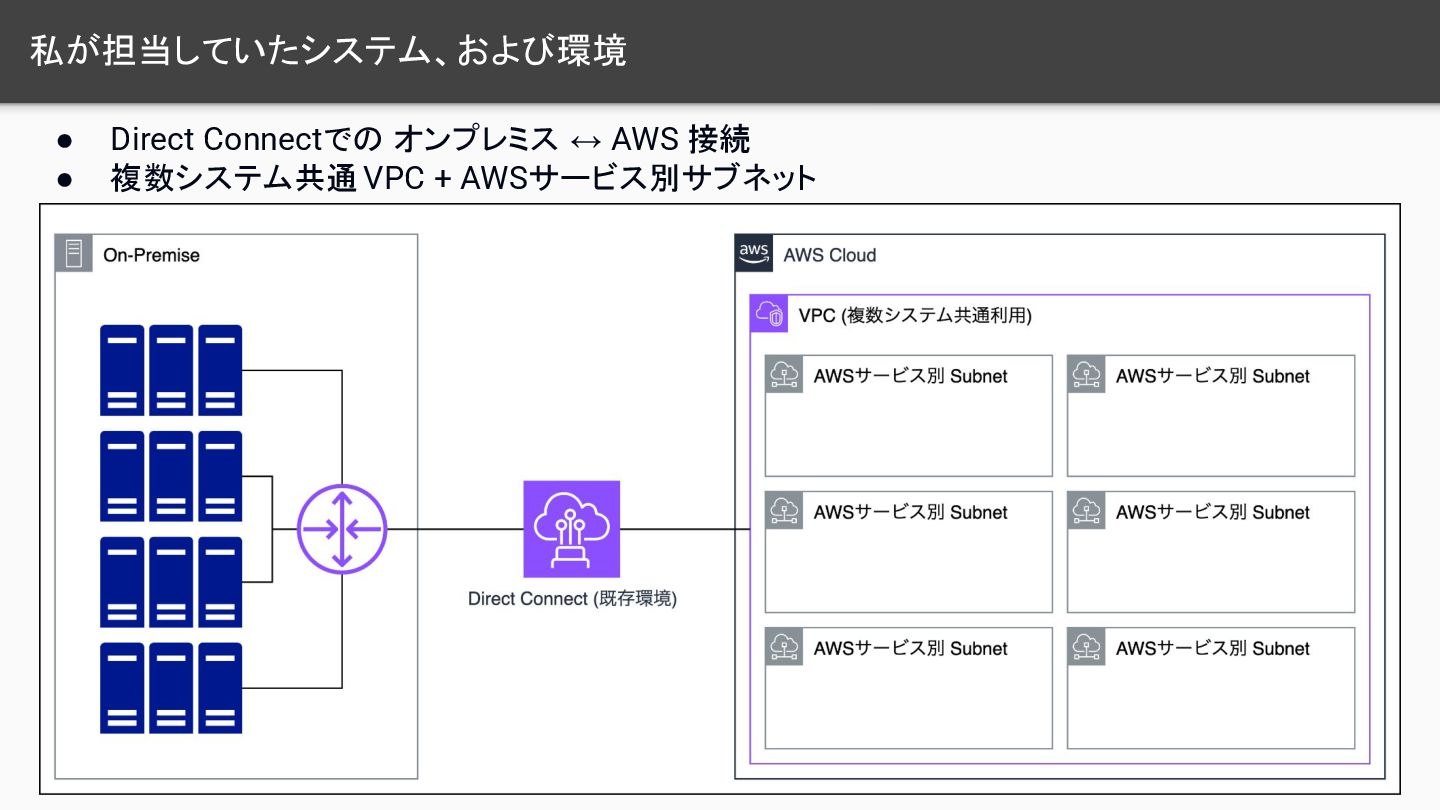
Task: Click the slide title 私が担当していたシステム、および環境
Action: 328,51
